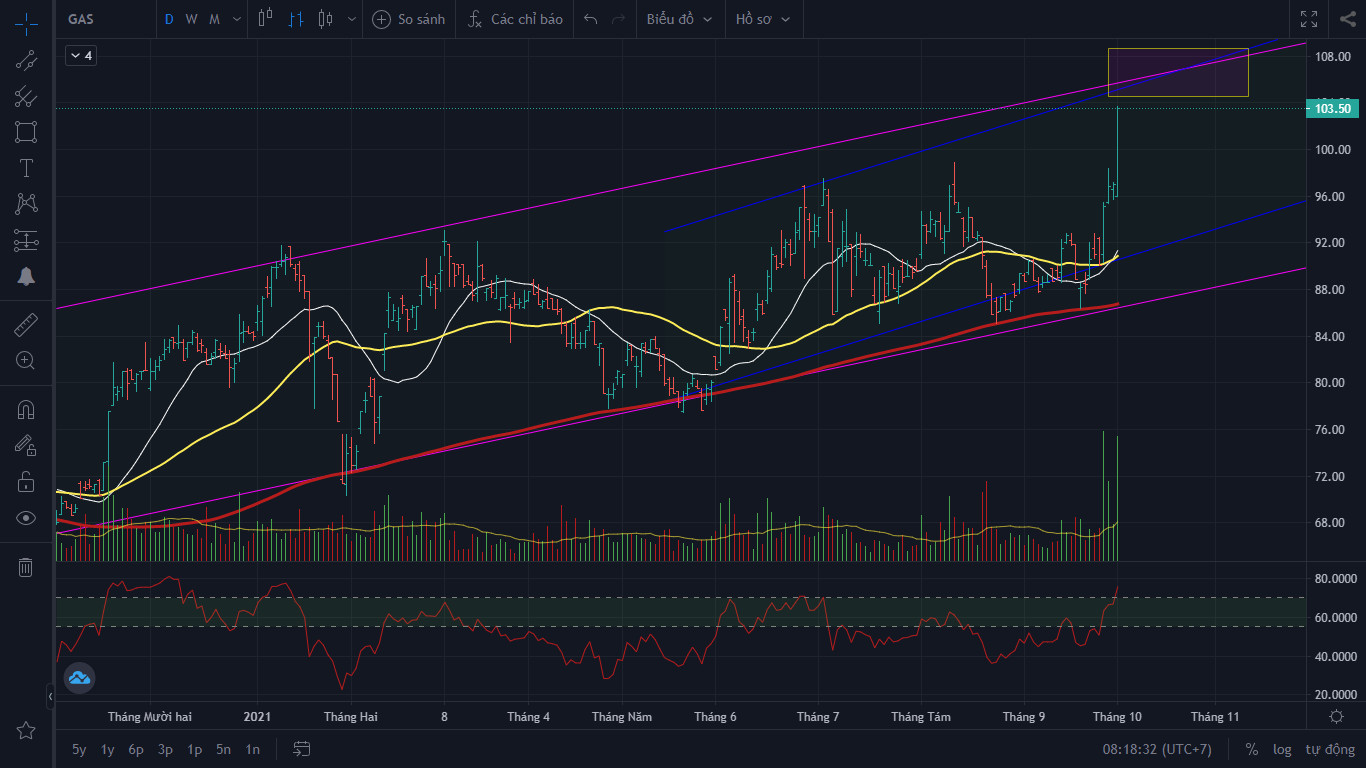
Task: Open the alert bell icon
Action: (x=26, y=277)
